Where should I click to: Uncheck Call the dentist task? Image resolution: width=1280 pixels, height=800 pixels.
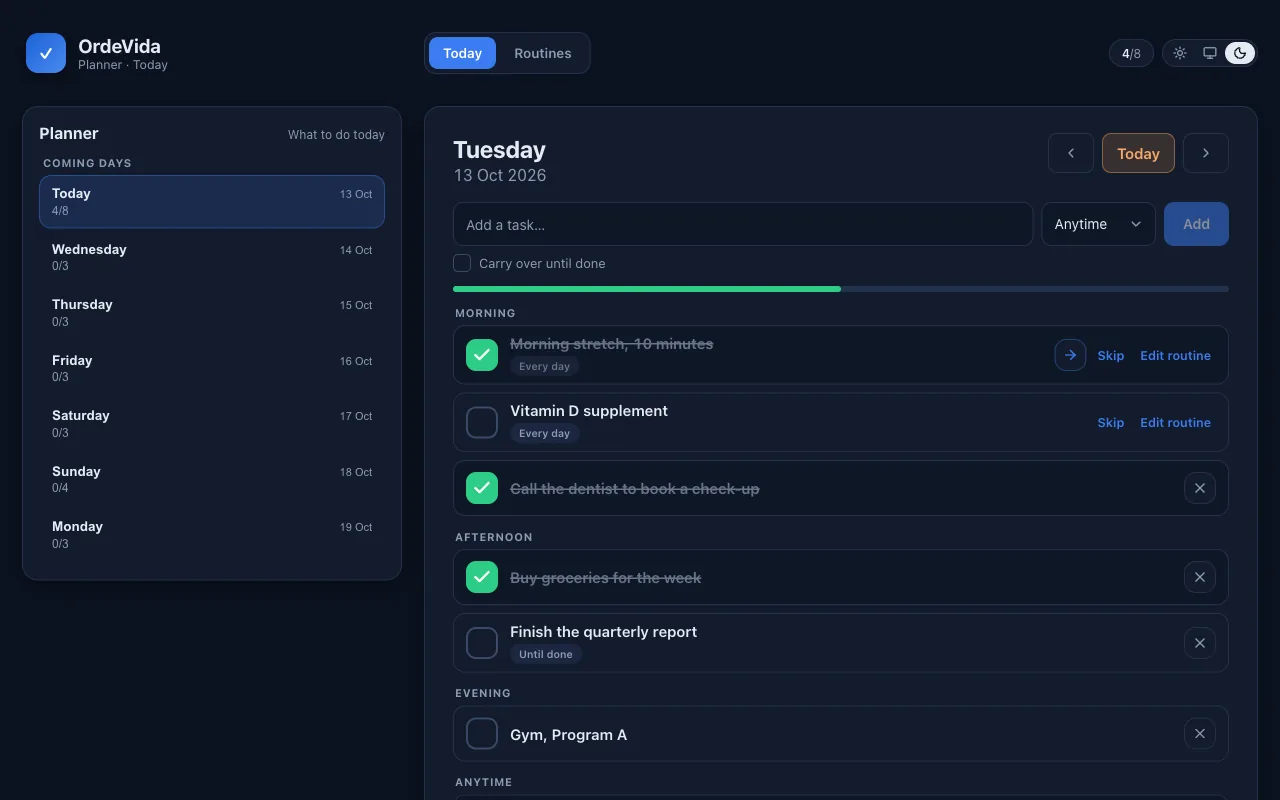482,488
